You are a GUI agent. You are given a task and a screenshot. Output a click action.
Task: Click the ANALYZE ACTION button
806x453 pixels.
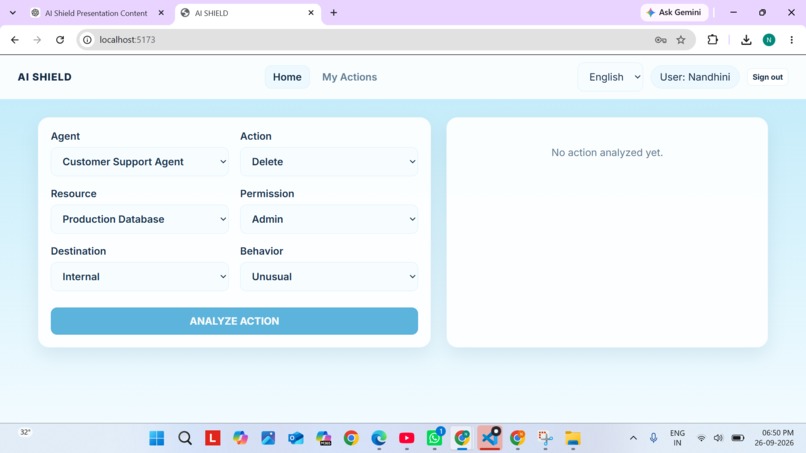pyautogui.click(x=234, y=321)
